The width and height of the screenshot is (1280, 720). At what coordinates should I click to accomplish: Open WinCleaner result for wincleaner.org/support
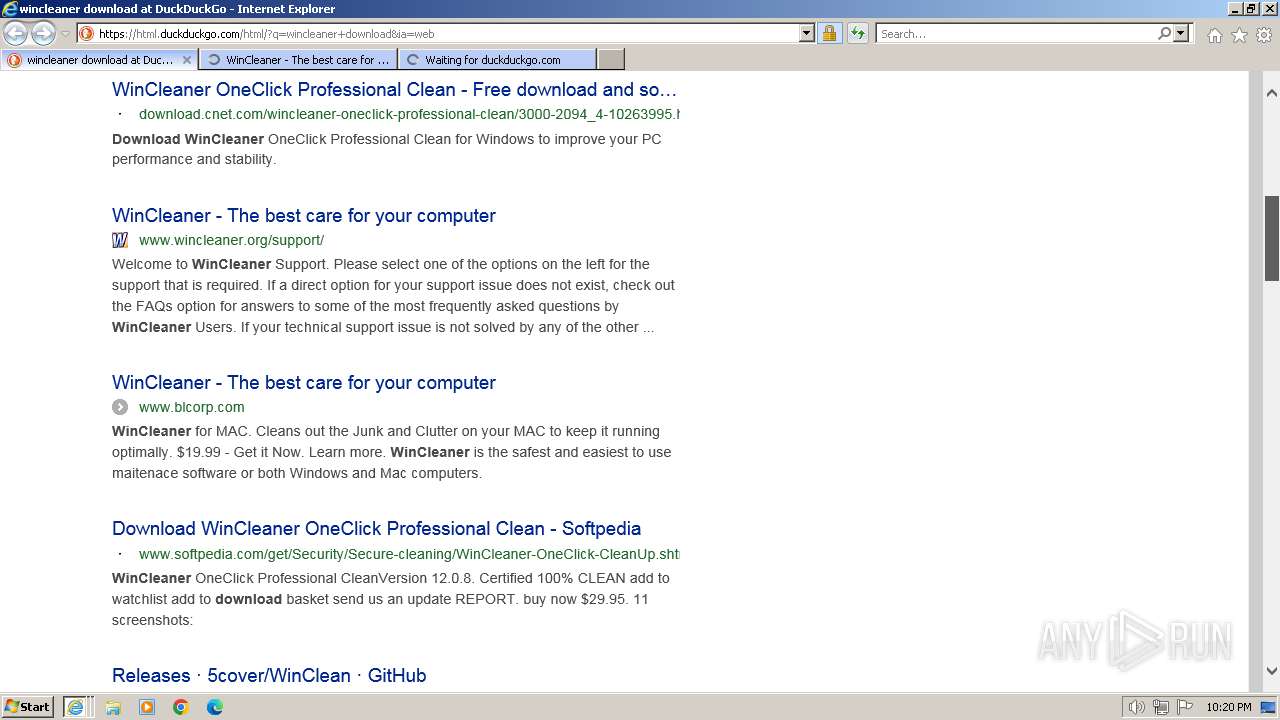point(304,215)
